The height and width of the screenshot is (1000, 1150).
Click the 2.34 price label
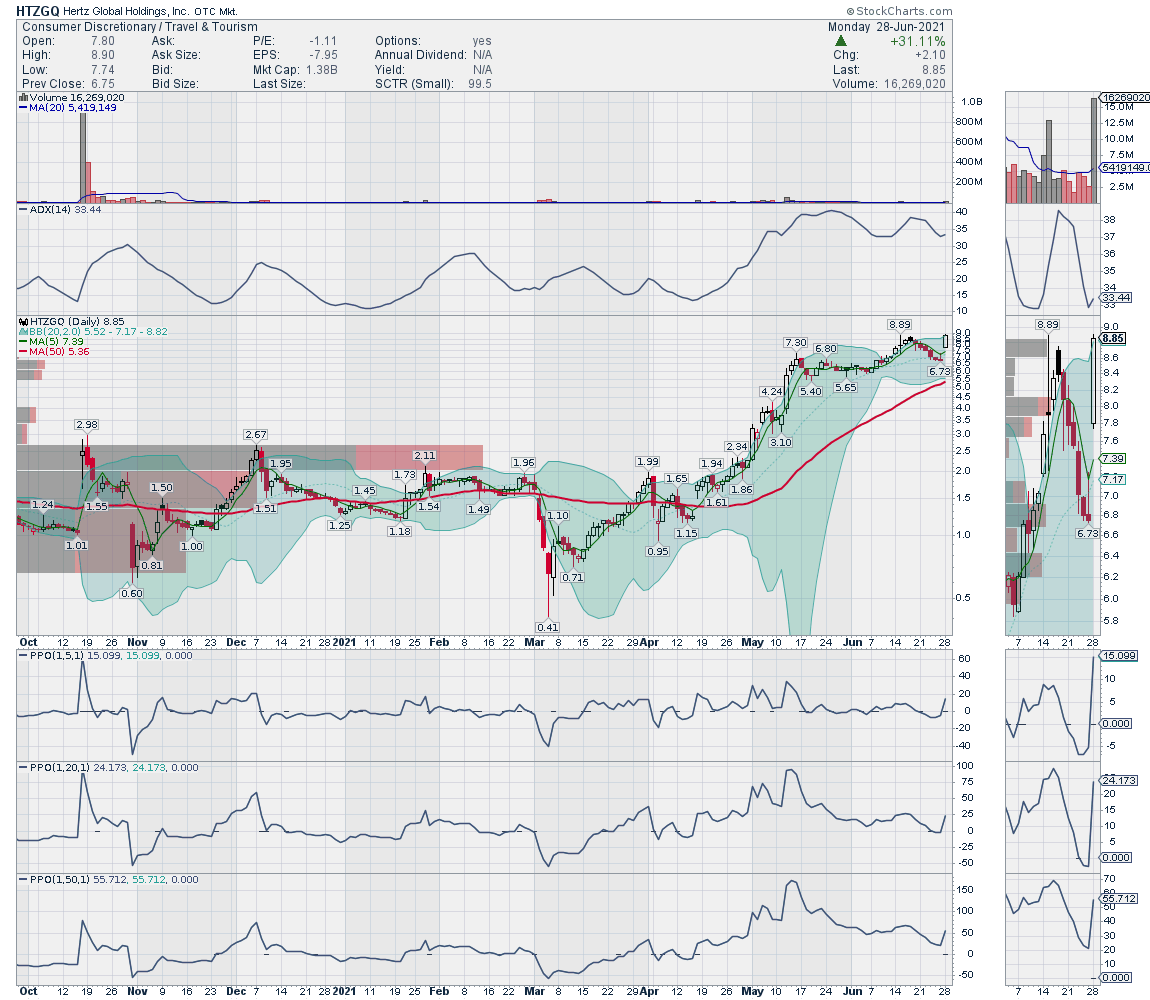(736, 446)
